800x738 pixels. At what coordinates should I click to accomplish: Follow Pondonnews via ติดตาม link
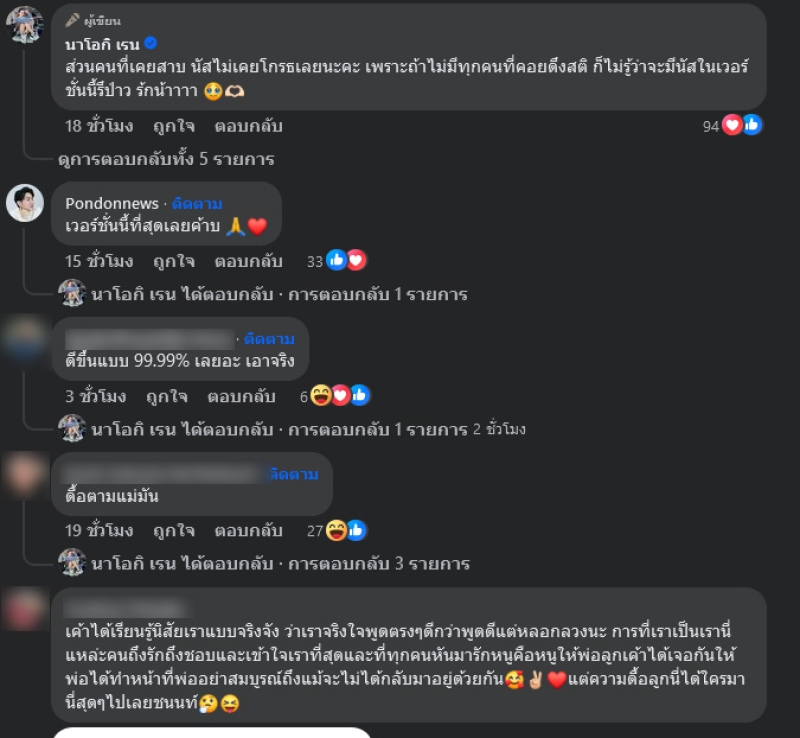tap(197, 204)
